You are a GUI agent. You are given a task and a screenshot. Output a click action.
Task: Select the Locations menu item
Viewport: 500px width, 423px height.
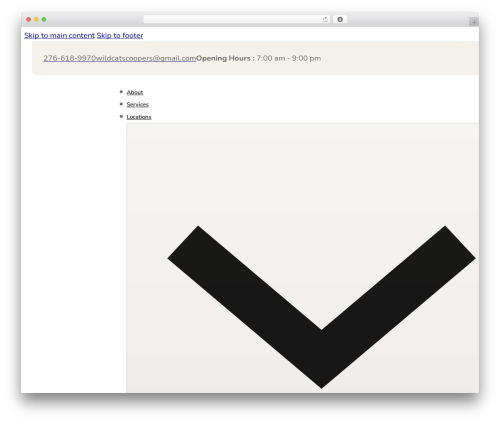click(x=139, y=117)
